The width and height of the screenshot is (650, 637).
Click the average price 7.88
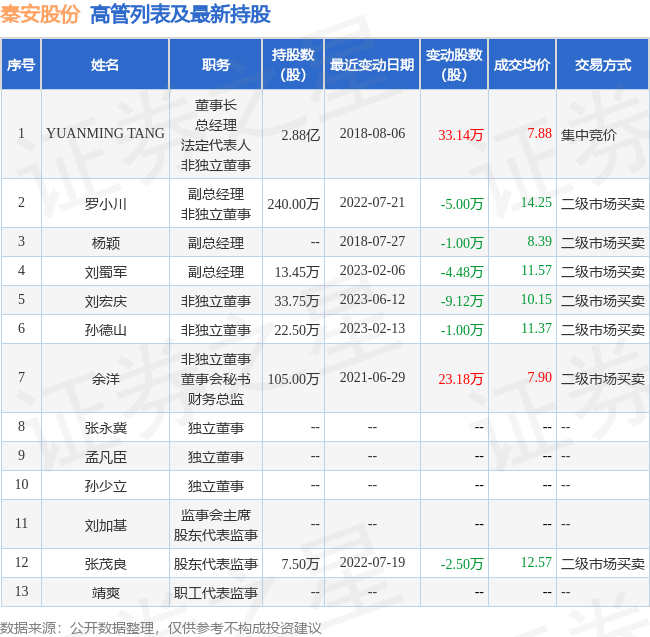(539, 133)
